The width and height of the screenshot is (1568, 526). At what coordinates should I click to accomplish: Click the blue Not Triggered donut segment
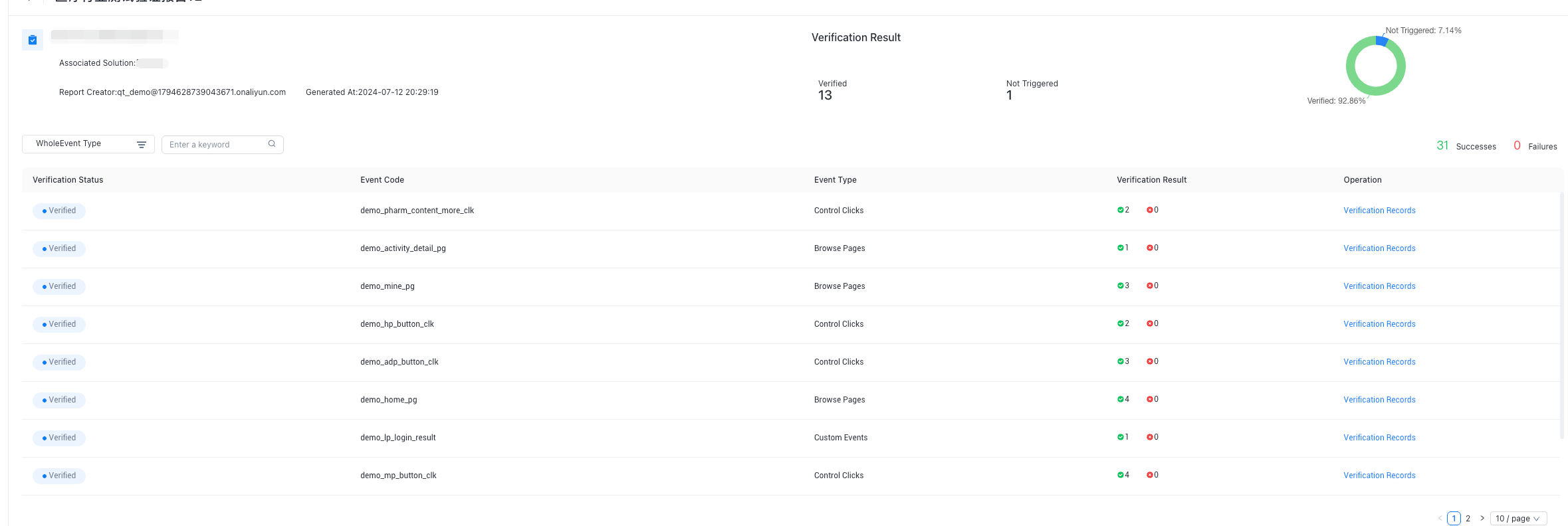(1382, 41)
